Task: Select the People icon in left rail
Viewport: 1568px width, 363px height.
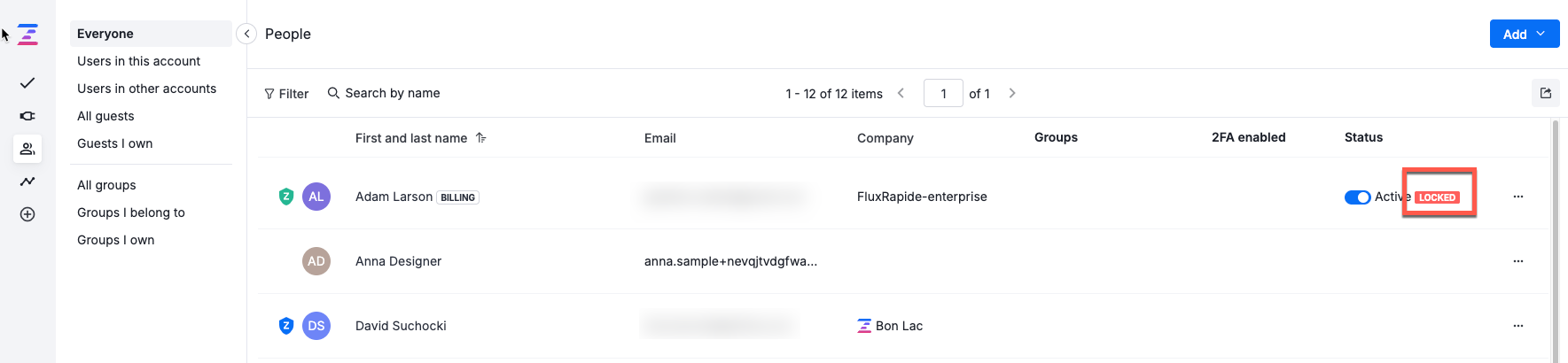Action: (27, 149)
